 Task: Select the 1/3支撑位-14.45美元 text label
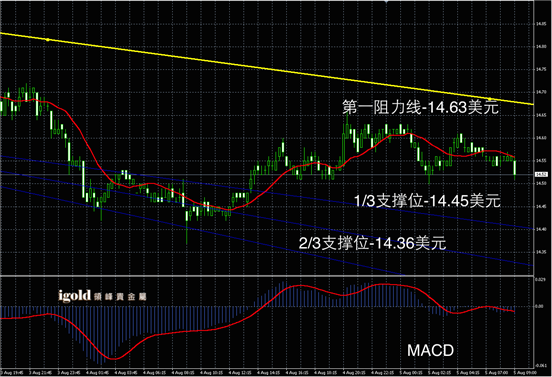(x=427, y=201)
